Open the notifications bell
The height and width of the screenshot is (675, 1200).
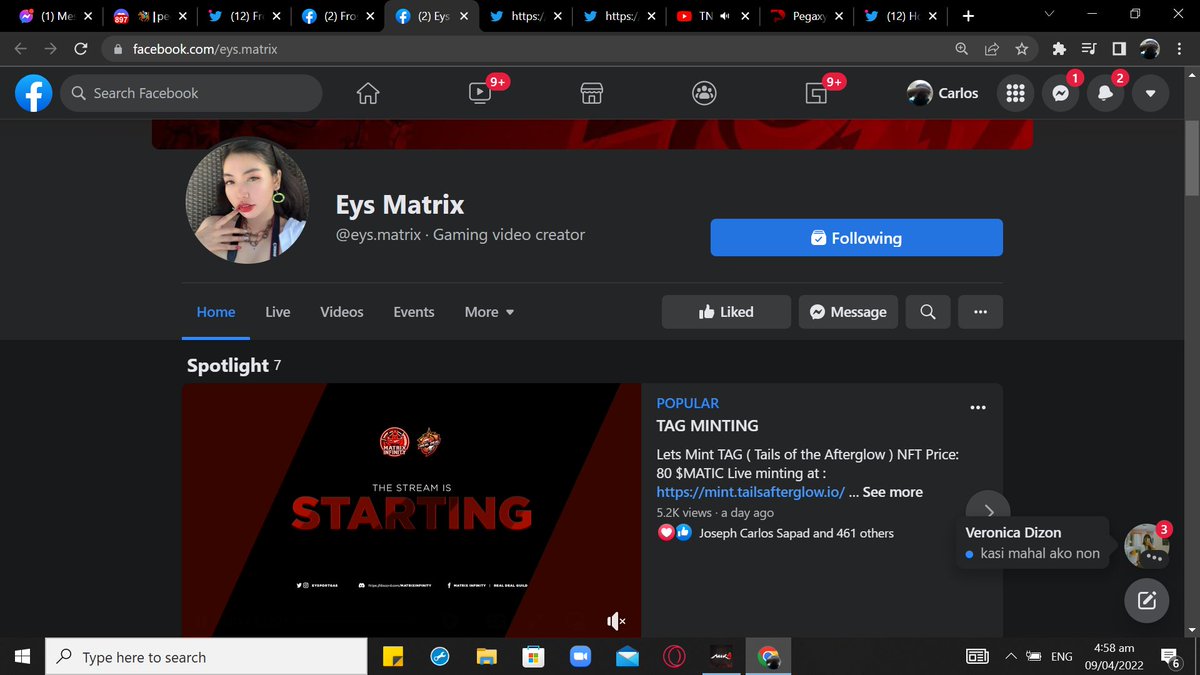1105,93
